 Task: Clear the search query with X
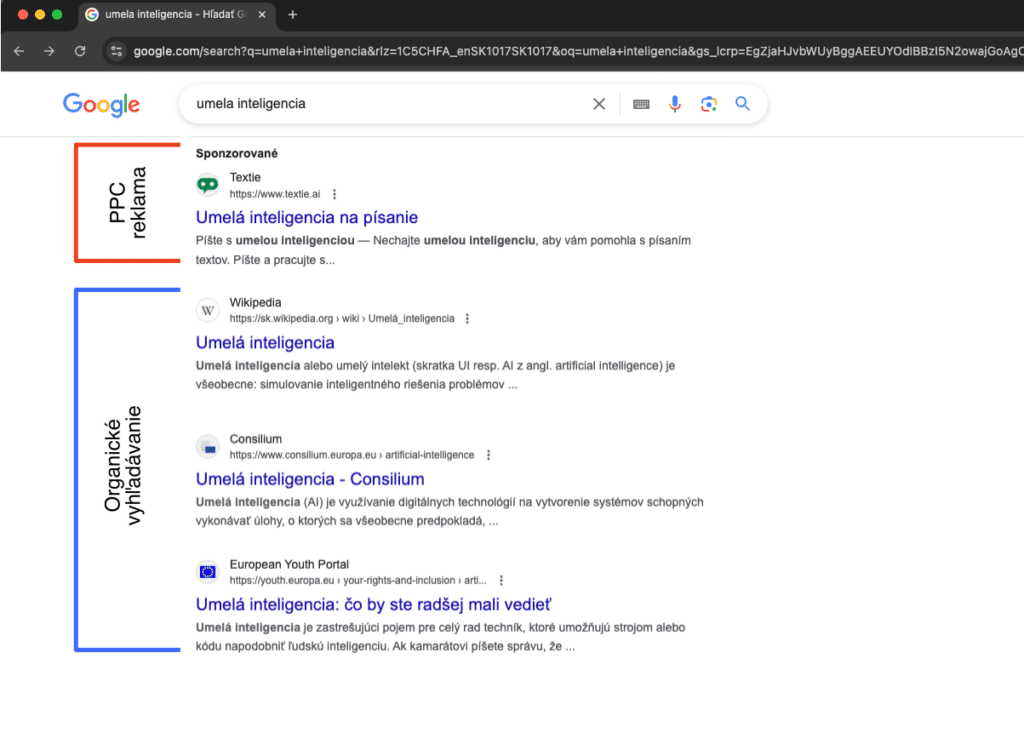tap(599, 104)
